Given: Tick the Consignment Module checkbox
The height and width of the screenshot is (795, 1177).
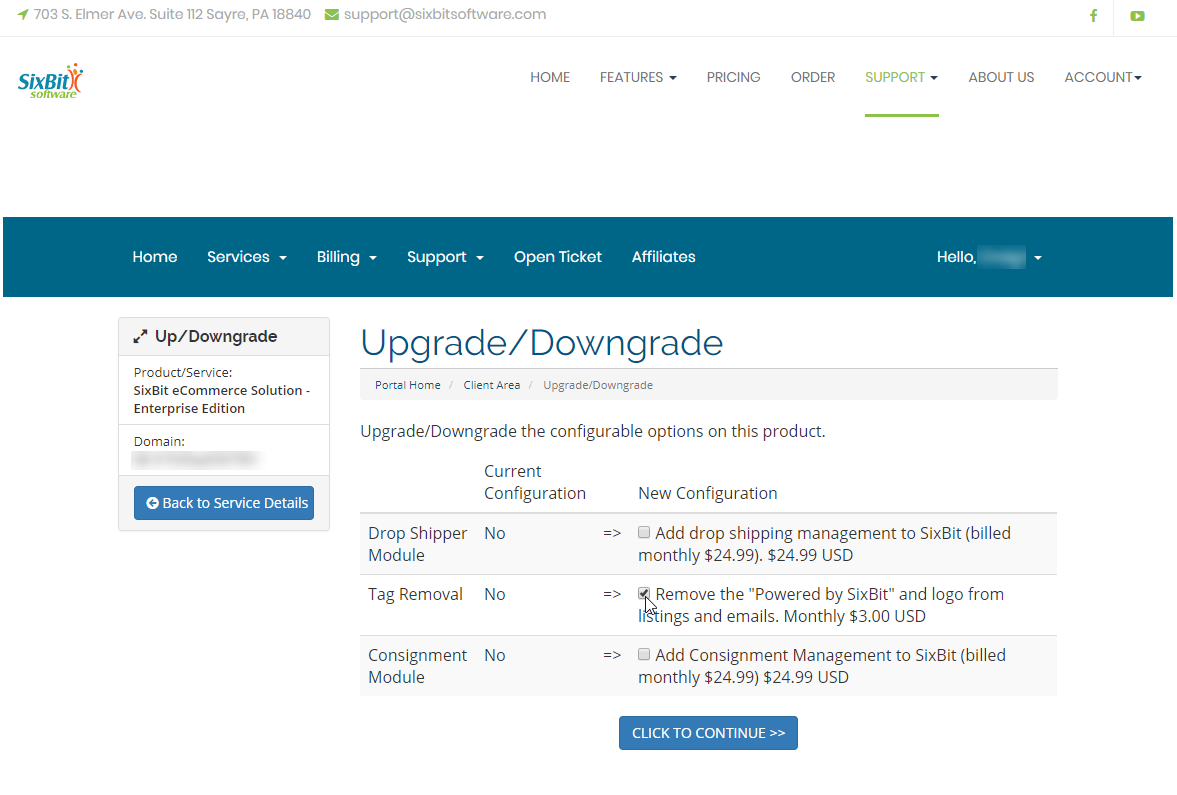Looking at the screenshot, I should click(644, 655).
